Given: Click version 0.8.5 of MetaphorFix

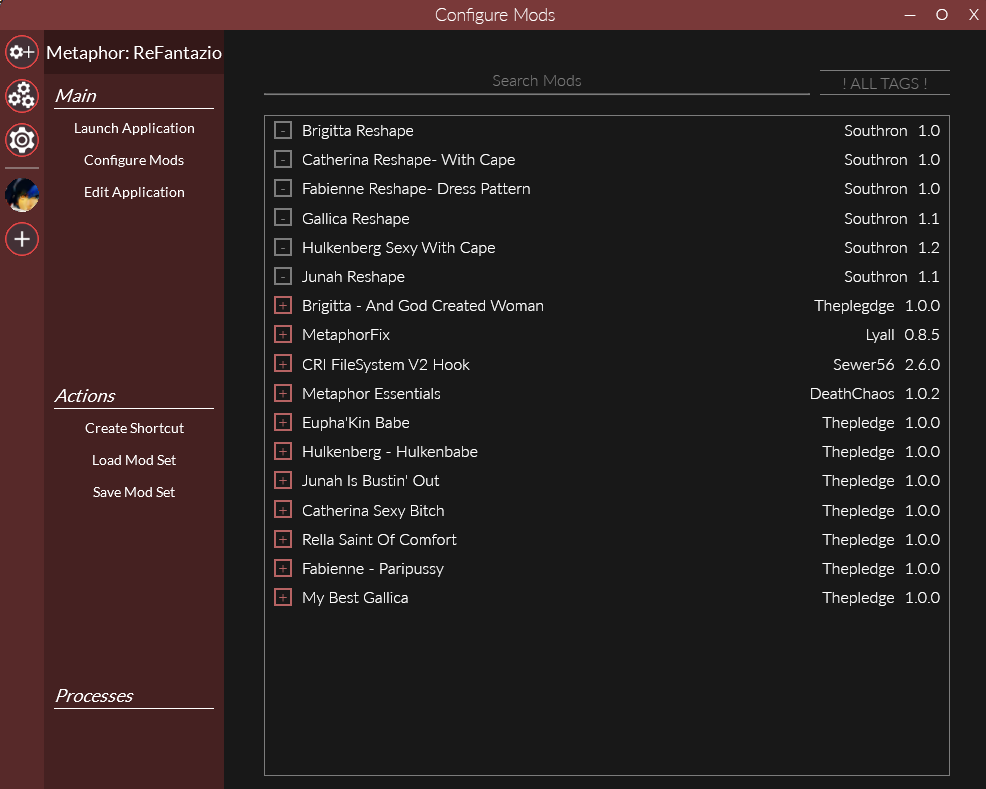Looking at the screenshot, I should [922, 335].
